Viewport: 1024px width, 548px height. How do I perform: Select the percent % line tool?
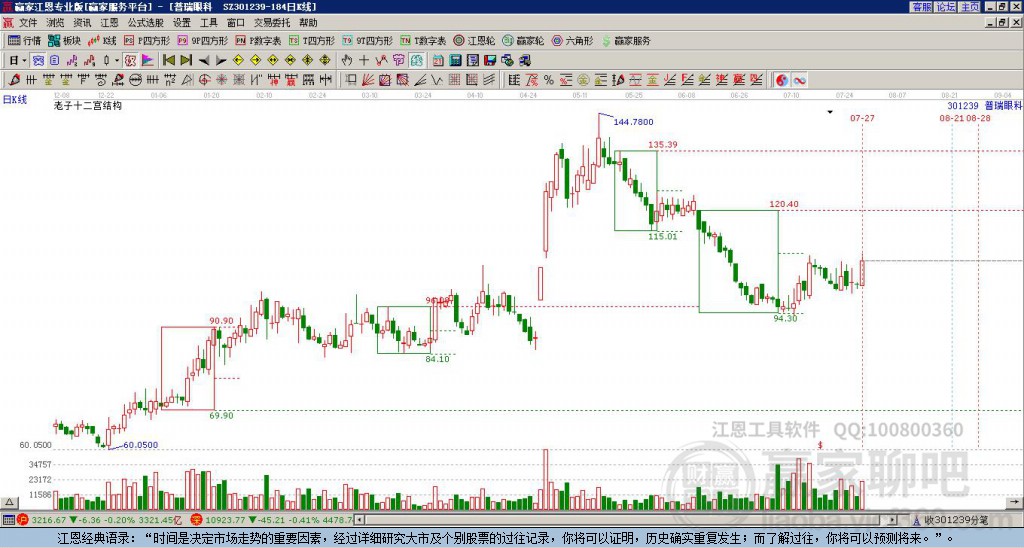(x=549, y=80)
